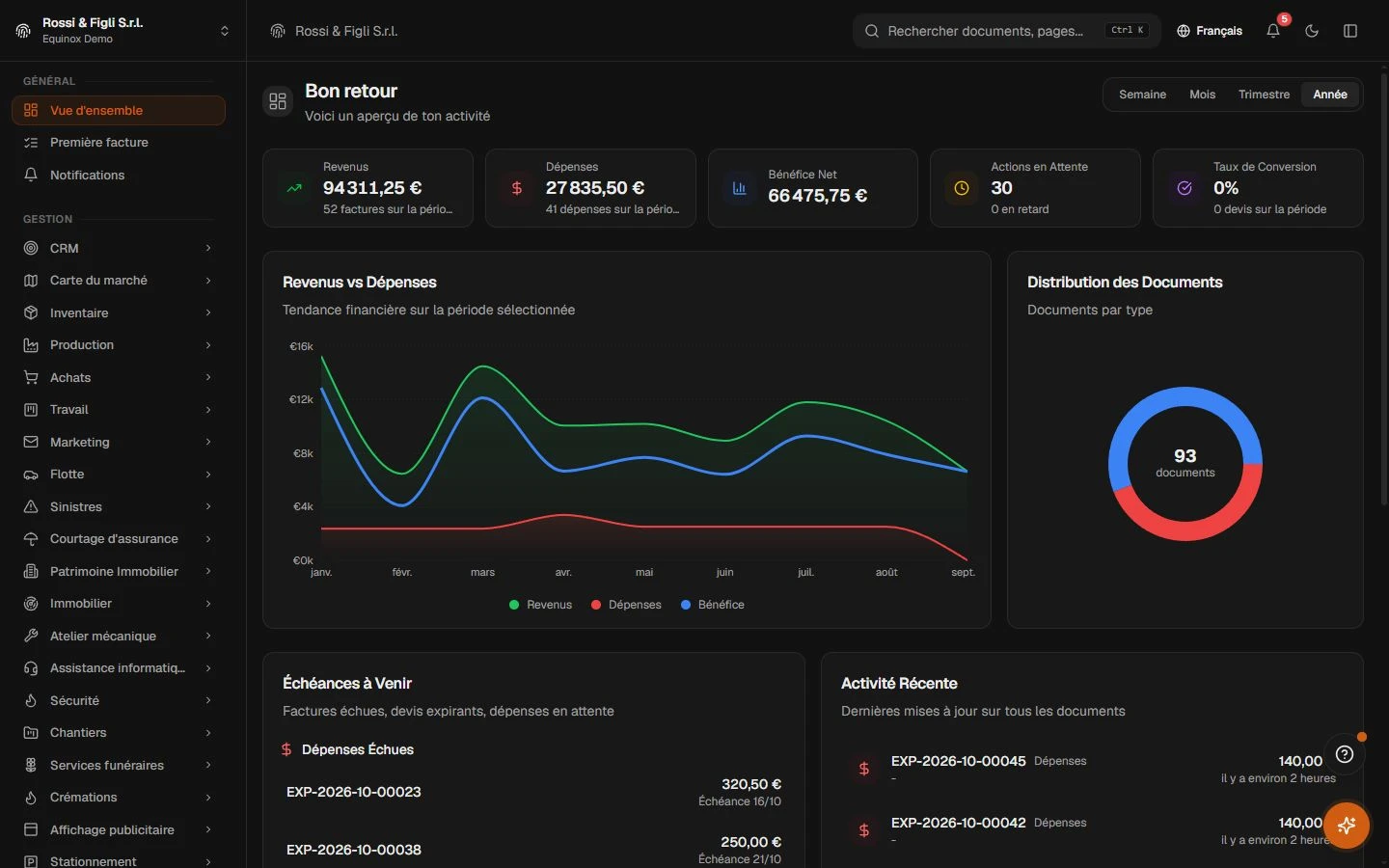
Task: Switch to the Semaine period tab
Action: point(1142,95)
